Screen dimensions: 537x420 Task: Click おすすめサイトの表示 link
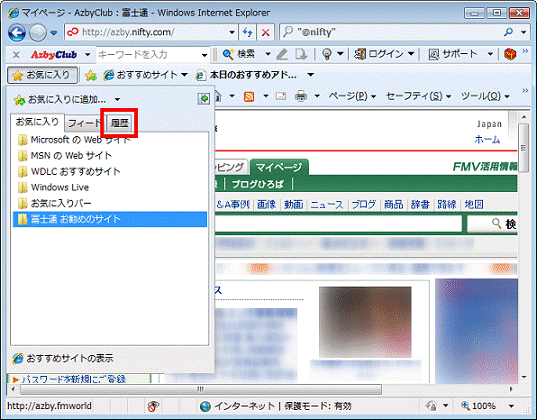(63, 358)
